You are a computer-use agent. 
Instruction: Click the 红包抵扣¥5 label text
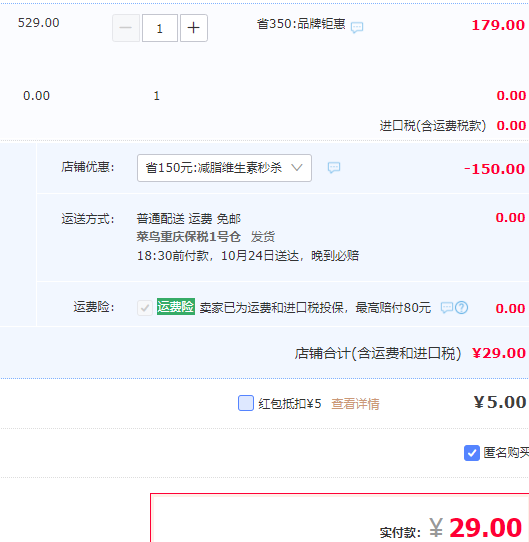[290, 404]
